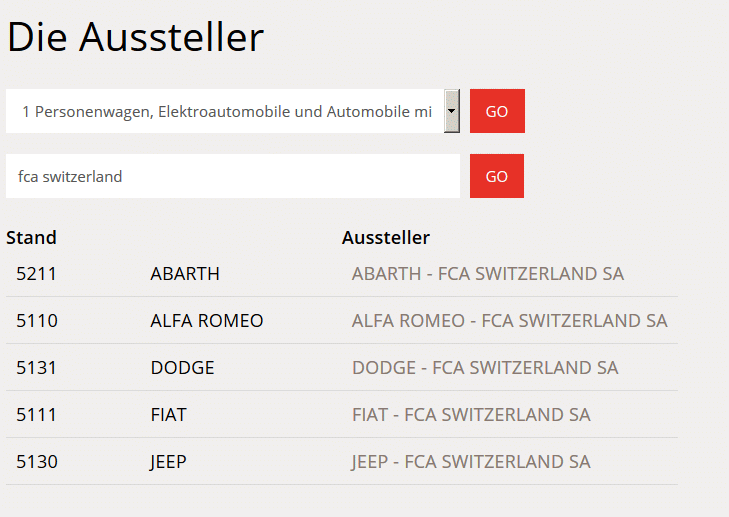Select stand number 5110
The height and width of the screenshot is (517, 729).
click(x=37, y=321)
